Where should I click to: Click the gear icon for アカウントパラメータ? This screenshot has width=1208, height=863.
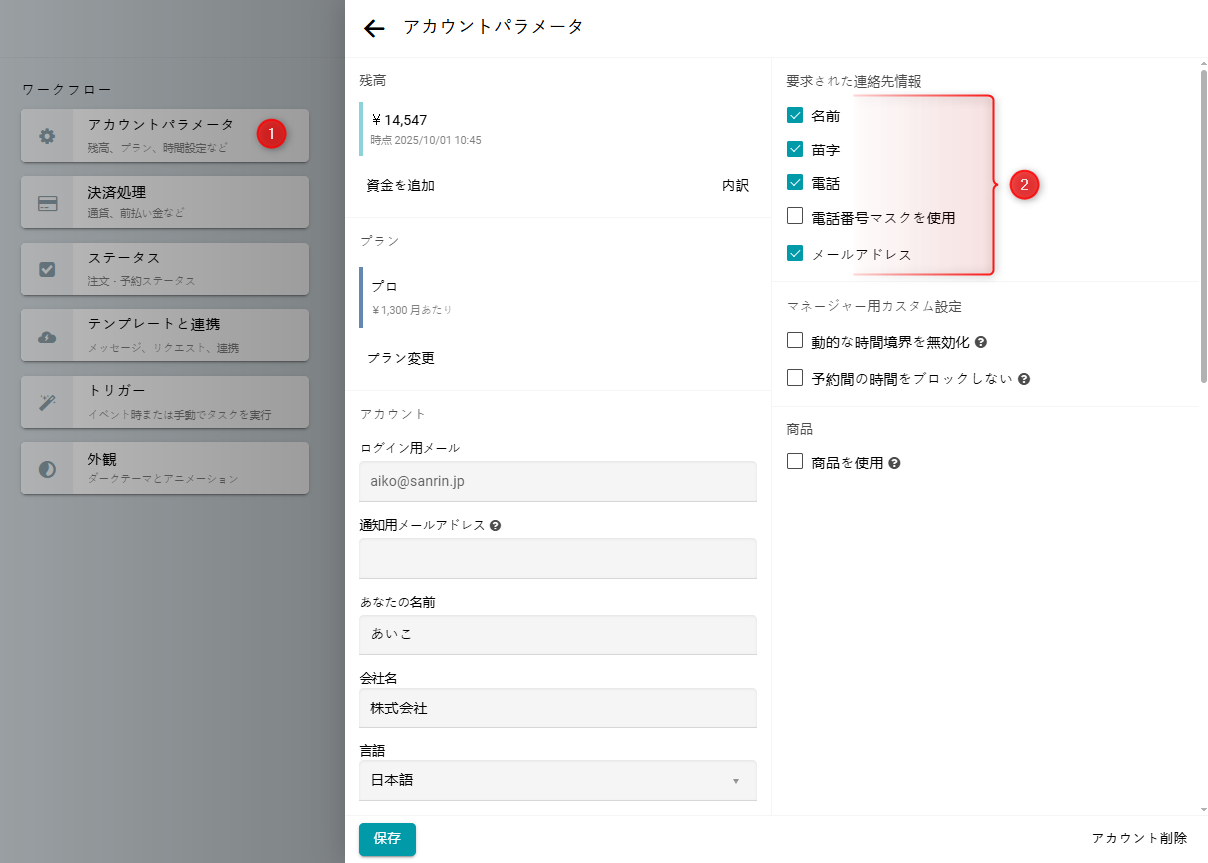click(47, 136)
